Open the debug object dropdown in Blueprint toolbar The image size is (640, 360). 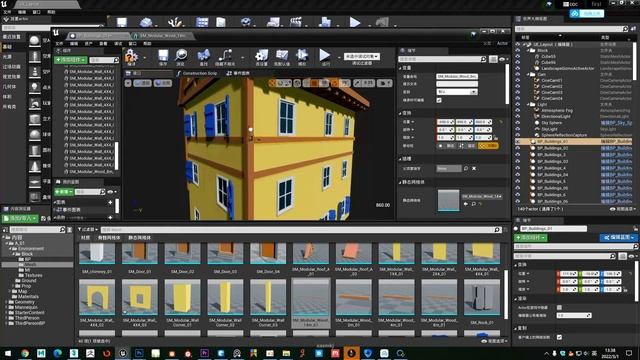click(362, 56)
